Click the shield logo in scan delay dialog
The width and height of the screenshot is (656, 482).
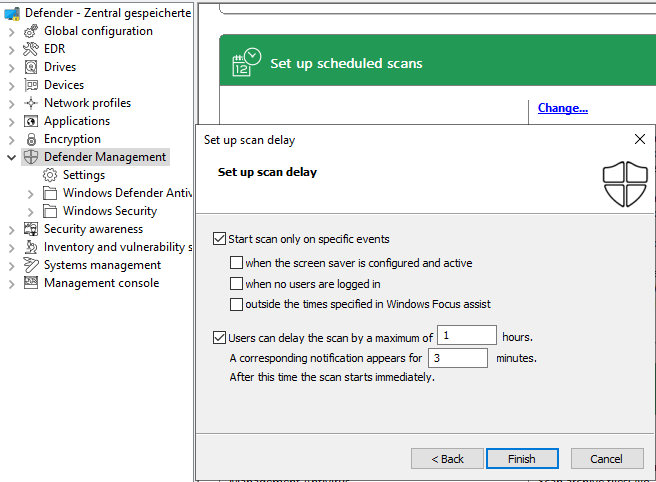pos(625,184)
